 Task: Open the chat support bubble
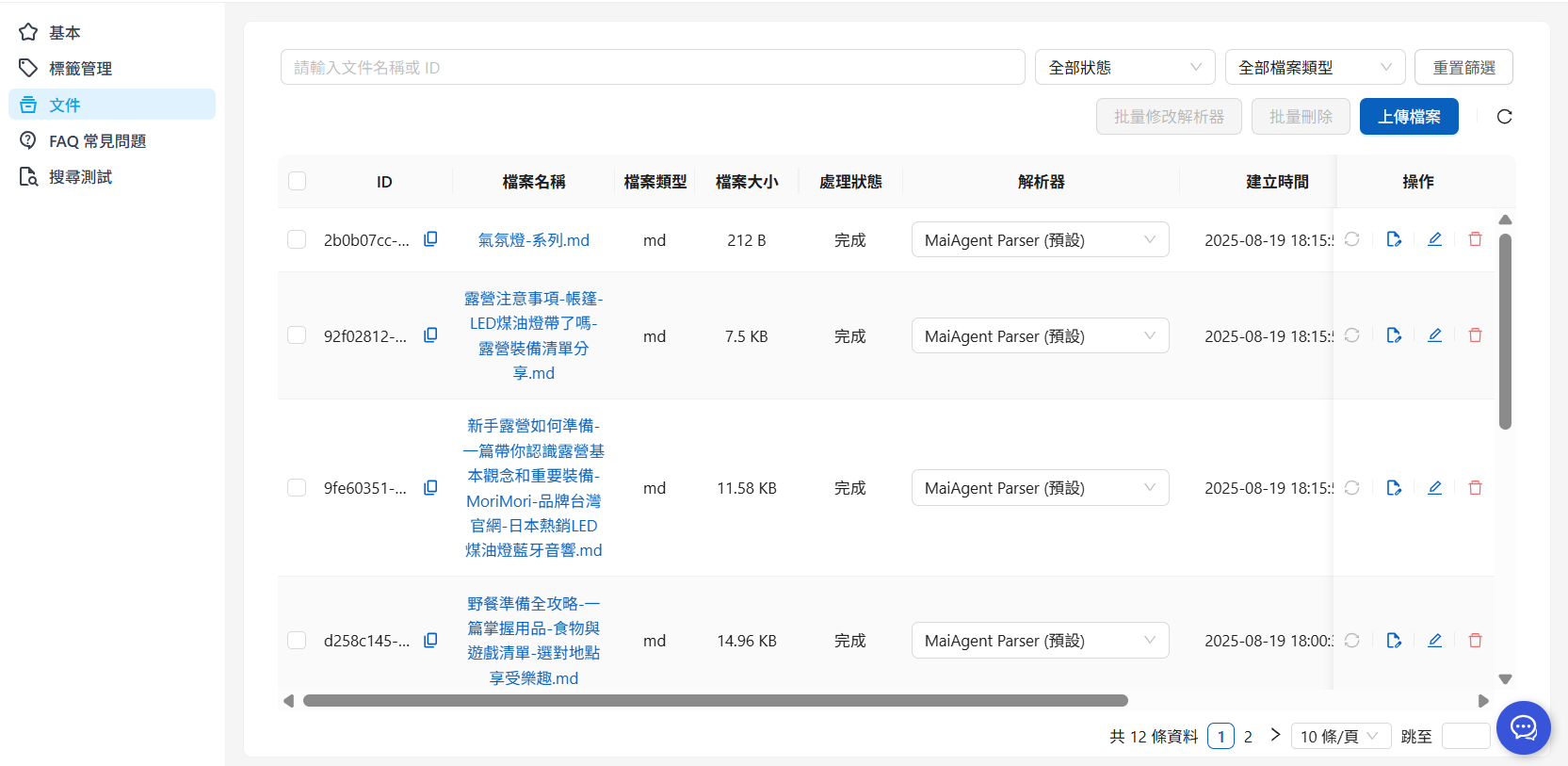(1523, 727)
